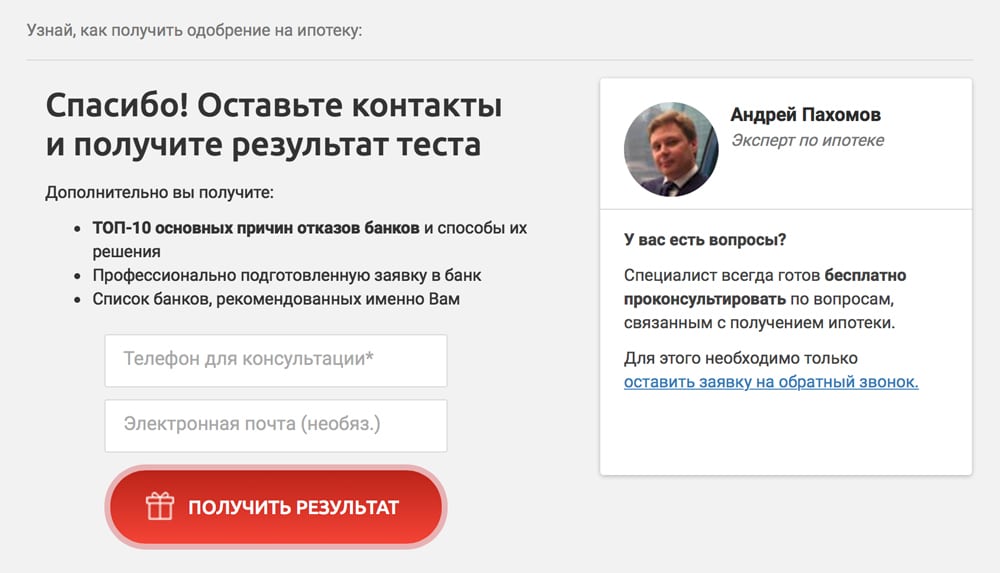Click the и получите результат теста heading line
The height and width of the screenshot is (573, 1000).
coord(263,144)
